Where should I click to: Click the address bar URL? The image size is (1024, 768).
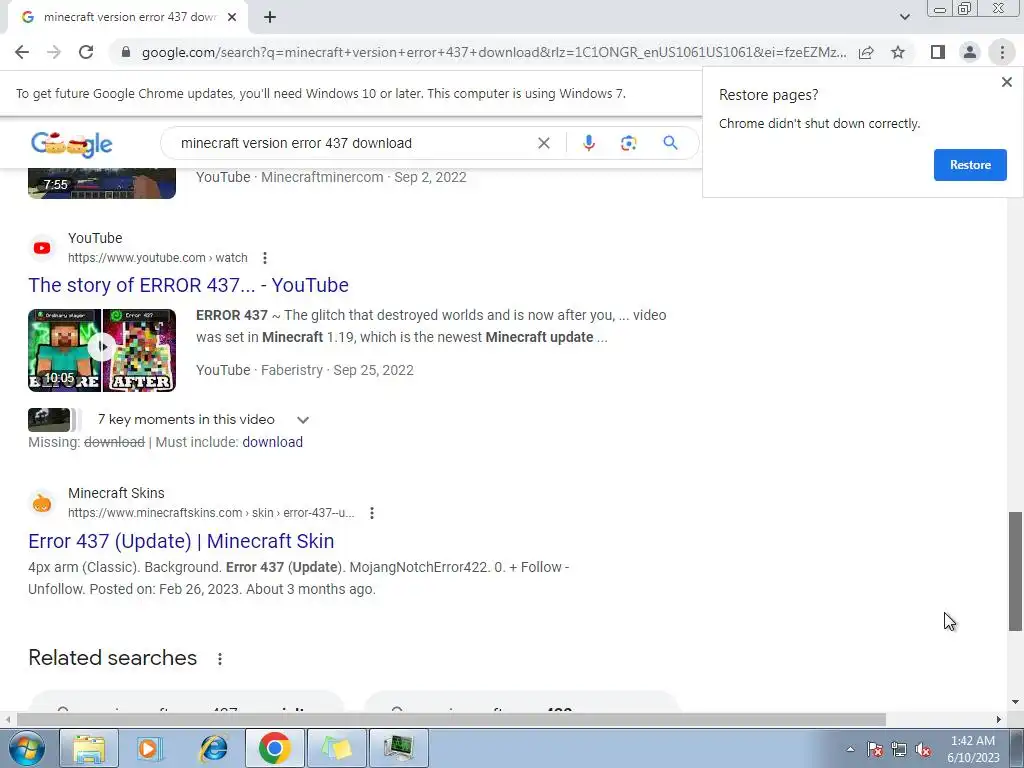point(494,52)
